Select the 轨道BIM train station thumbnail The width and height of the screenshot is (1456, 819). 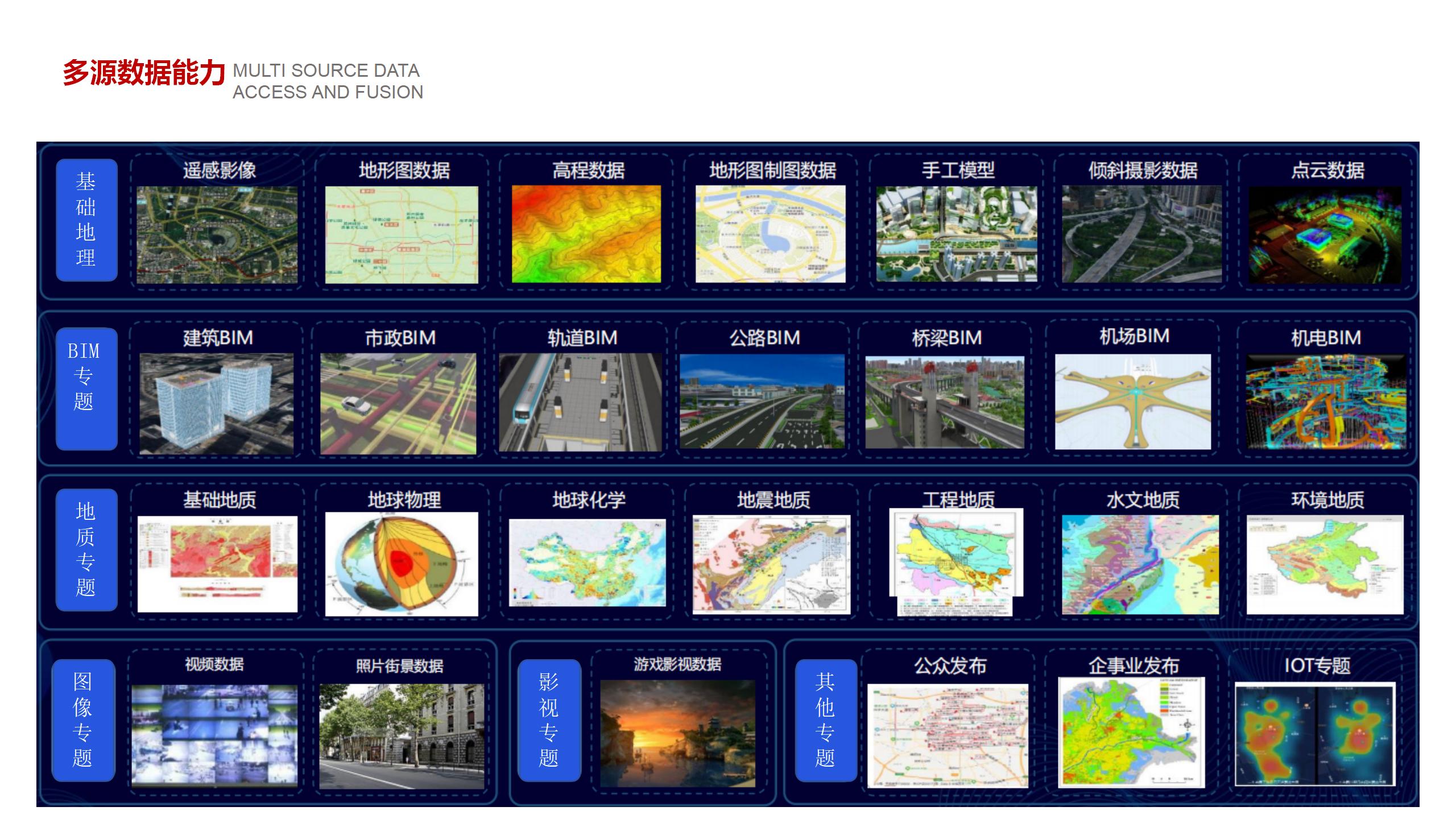[580, 402]
